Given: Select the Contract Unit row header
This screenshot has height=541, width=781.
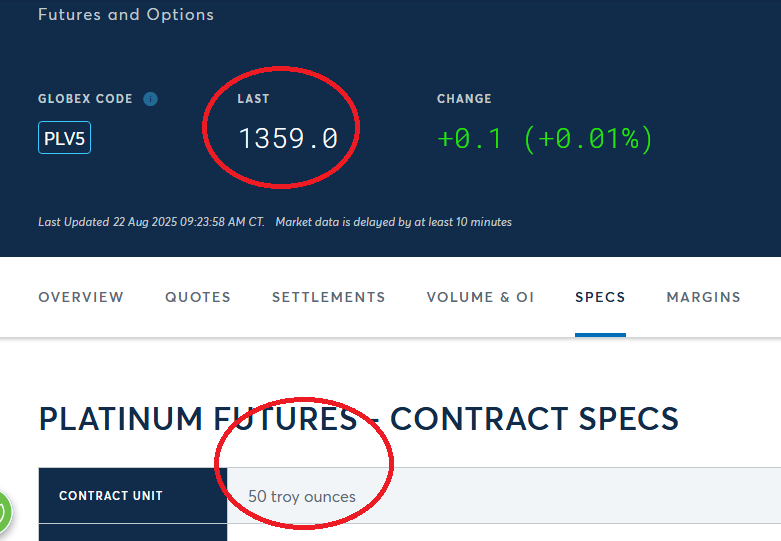Looking at the screenshot, I should click(x=111, y=496).
